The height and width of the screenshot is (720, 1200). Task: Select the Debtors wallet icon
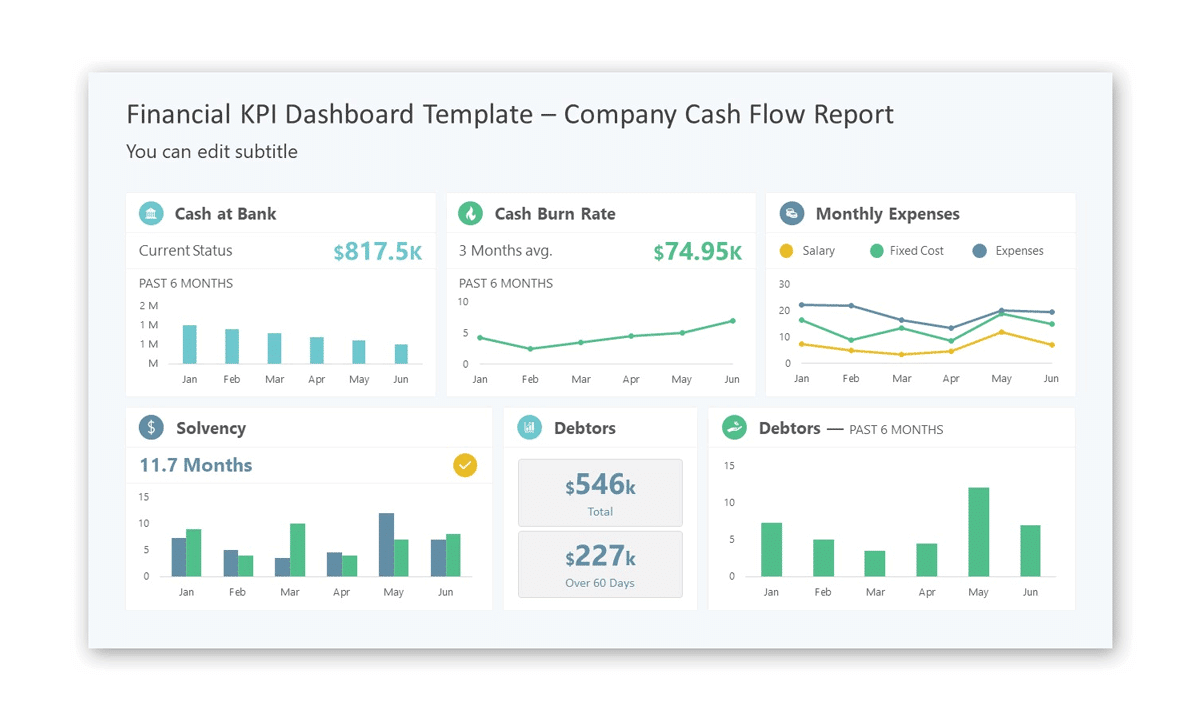tap(529, 428)
